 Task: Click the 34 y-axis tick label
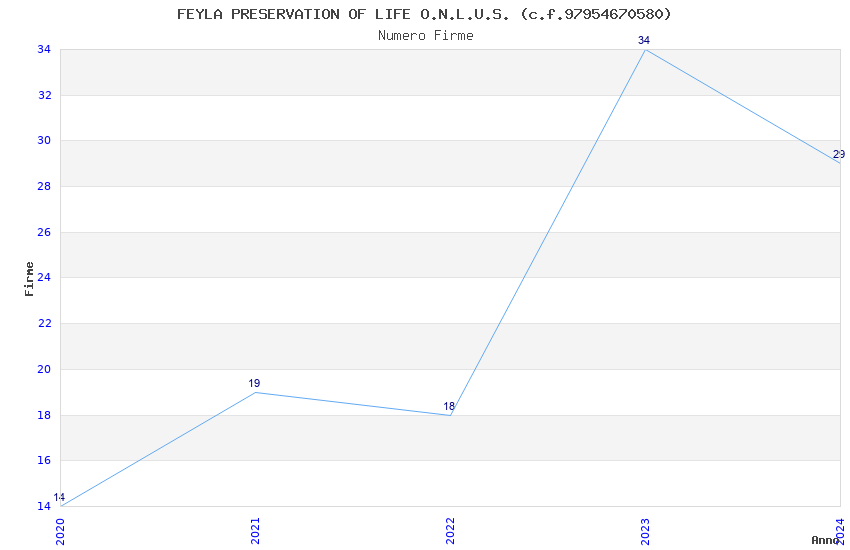(44, 49)
